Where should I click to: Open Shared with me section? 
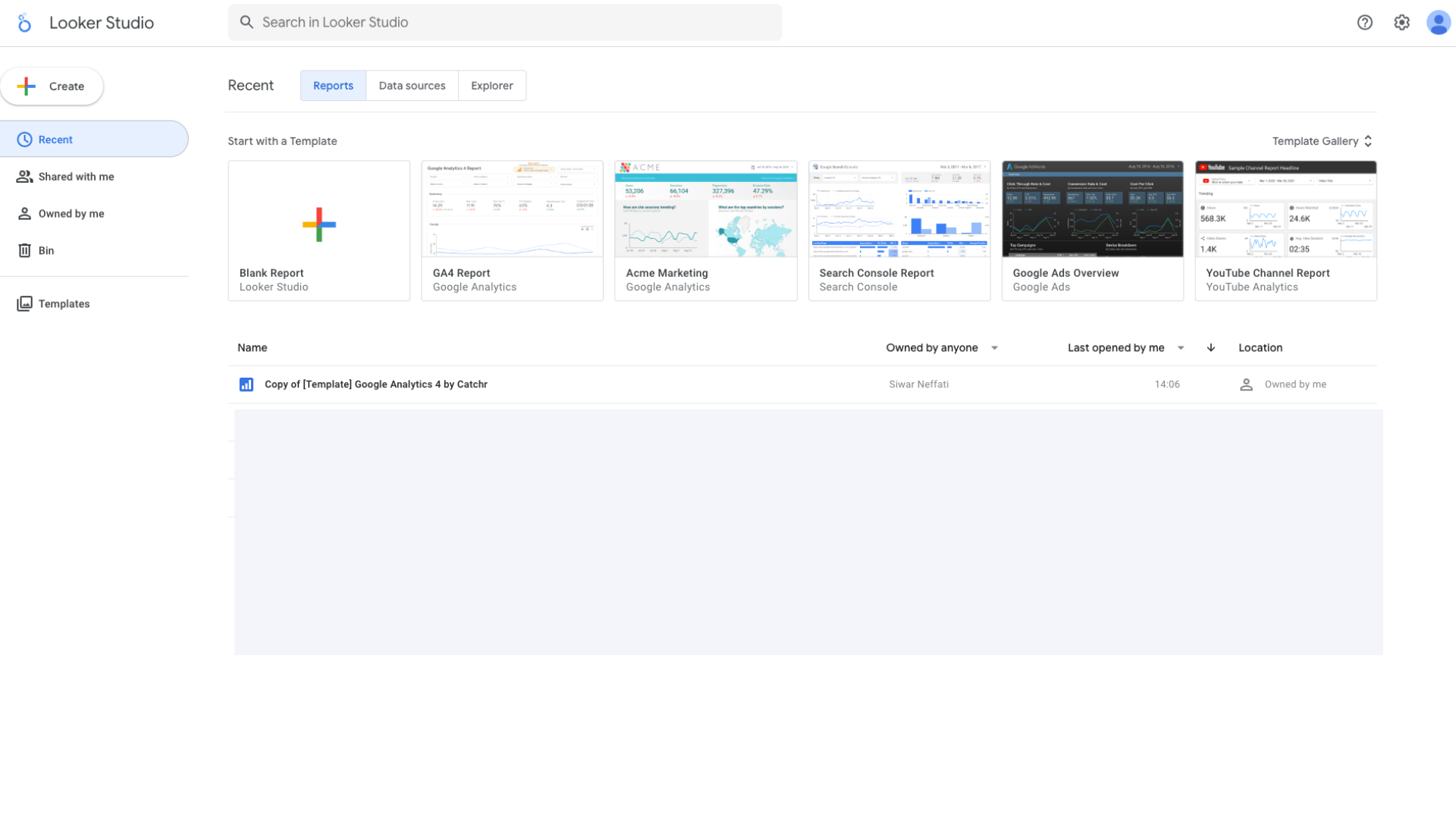pos(74,176)
